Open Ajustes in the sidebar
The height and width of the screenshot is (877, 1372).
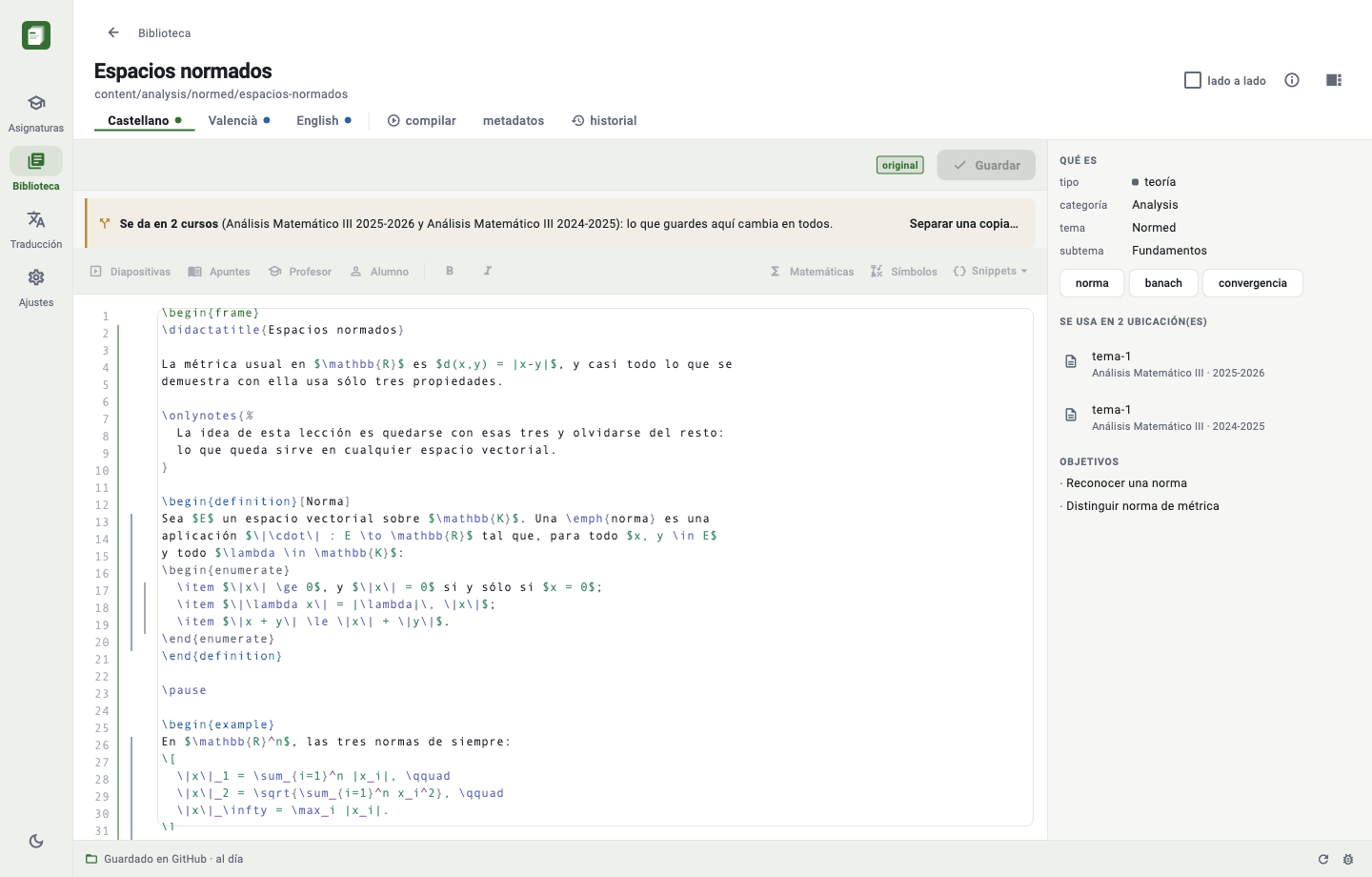click(x=36, y=287)
